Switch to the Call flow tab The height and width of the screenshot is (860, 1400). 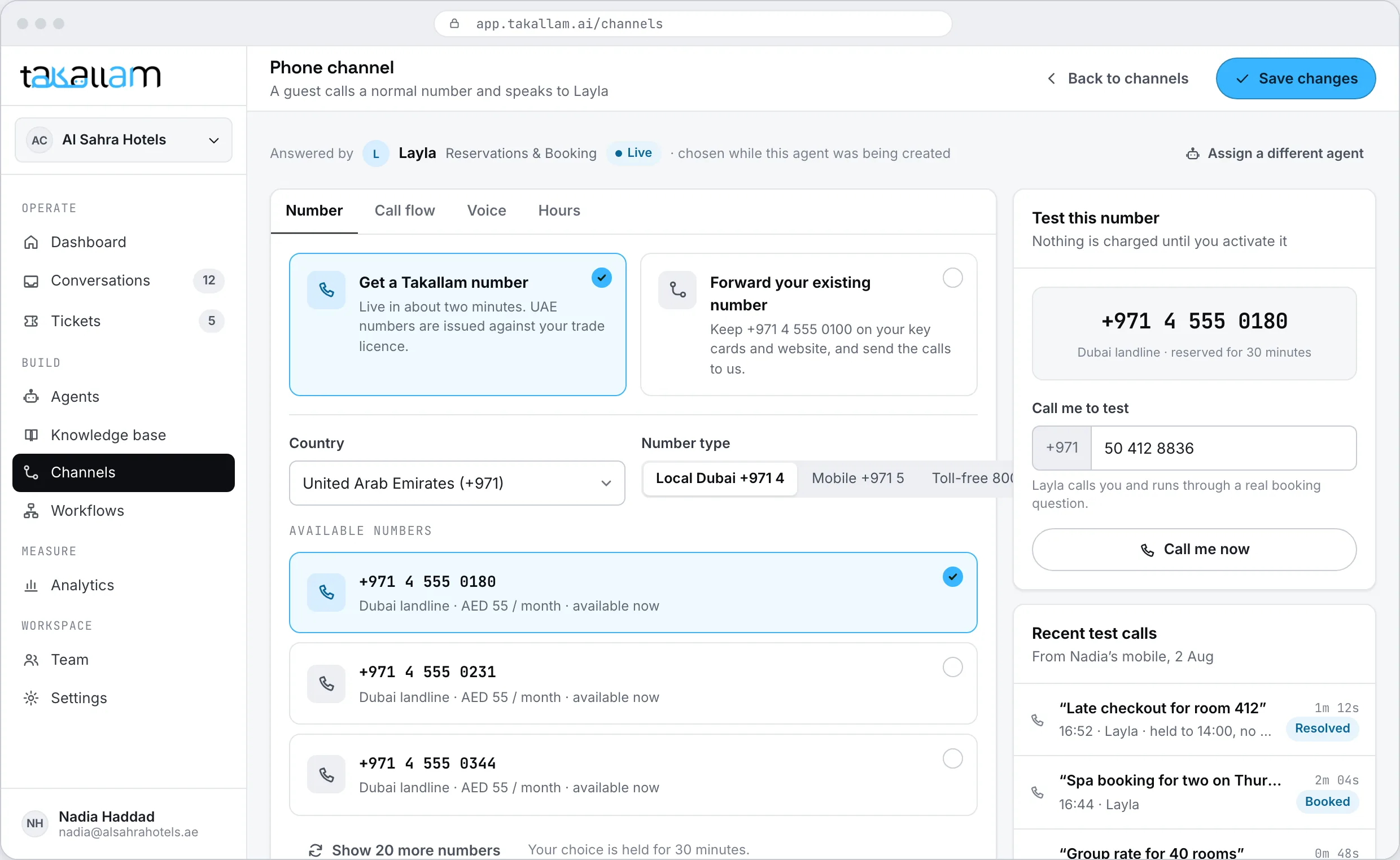point(404,211)
